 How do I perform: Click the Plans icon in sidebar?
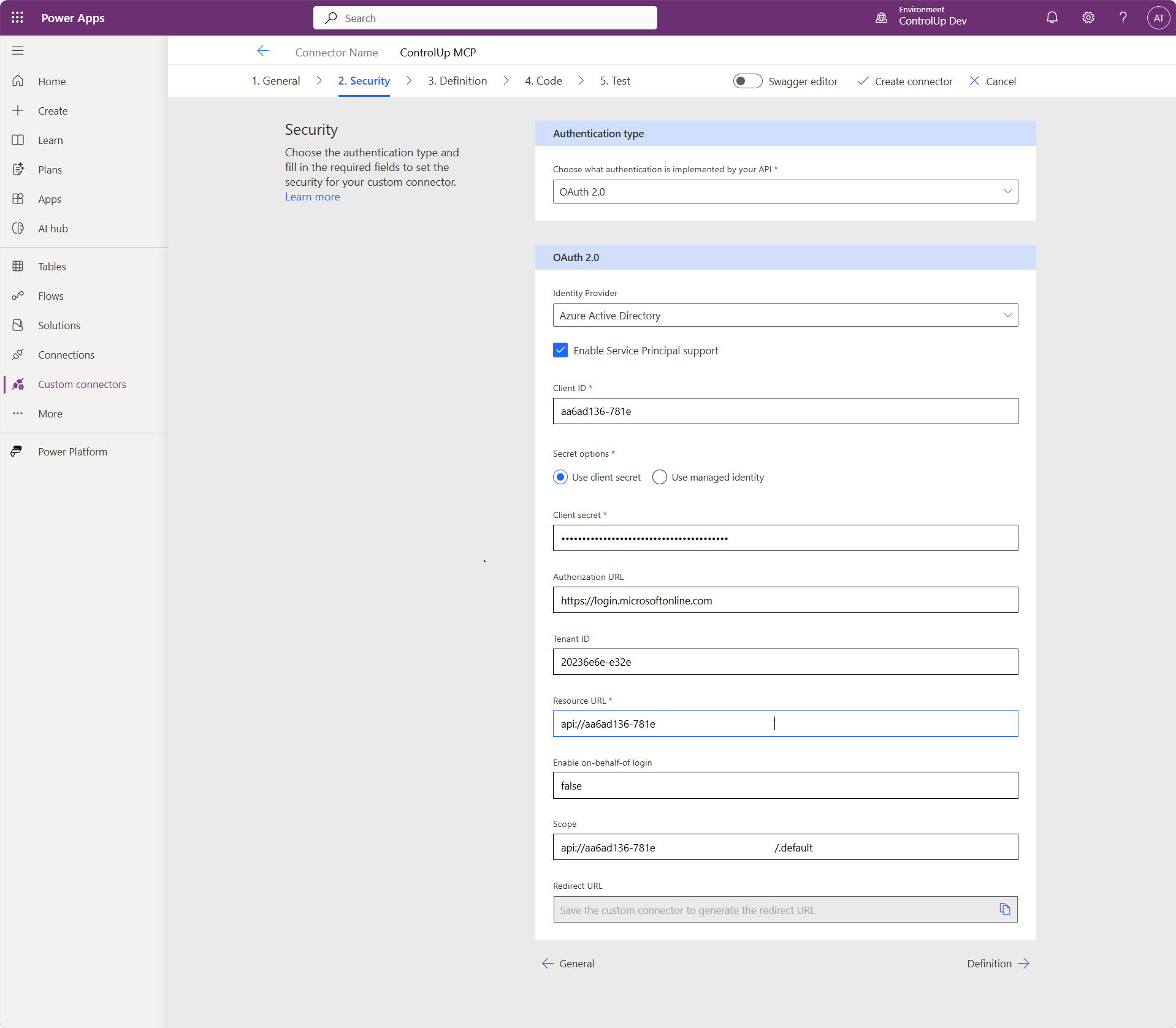(x=18, y=169)
